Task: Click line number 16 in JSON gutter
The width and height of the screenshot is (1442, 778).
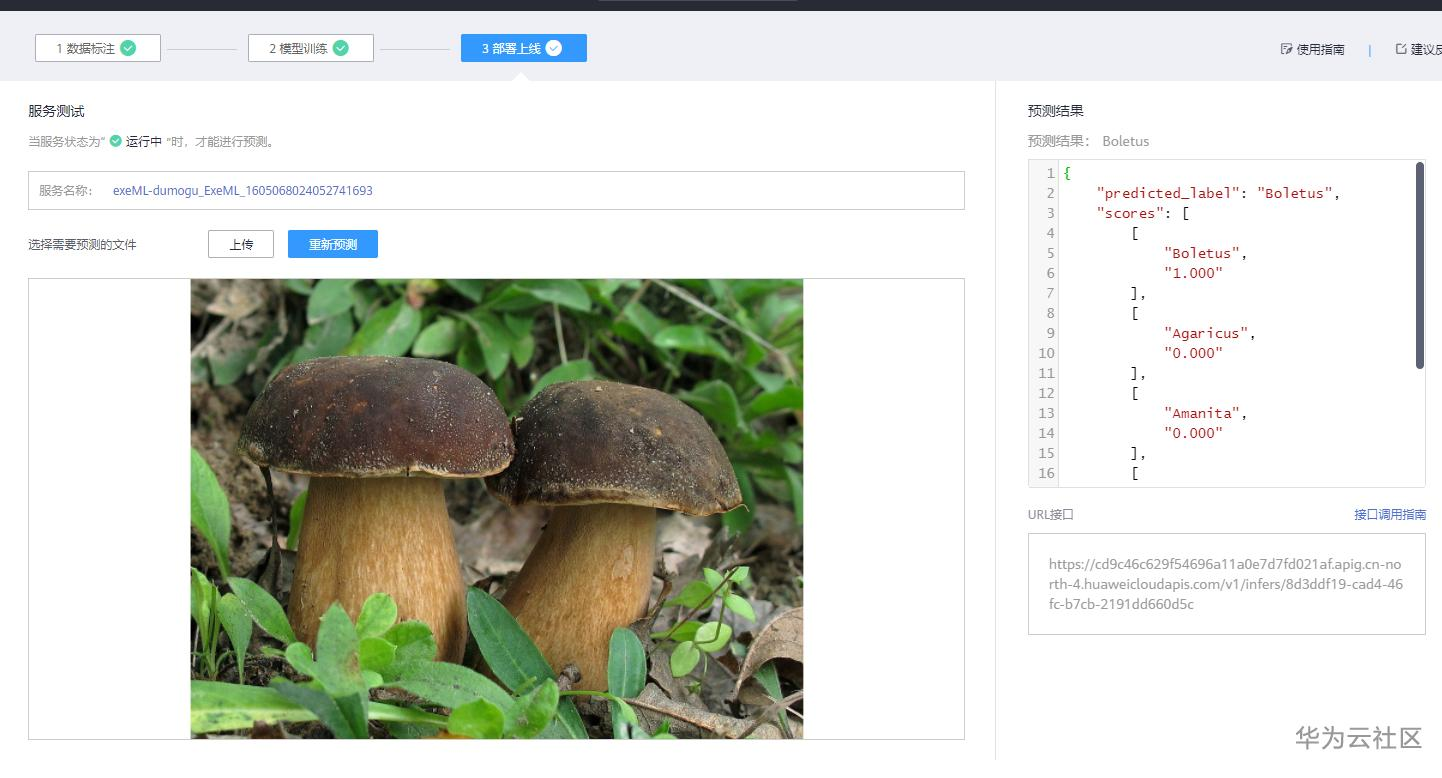Action: click(x=1047, y=473)
